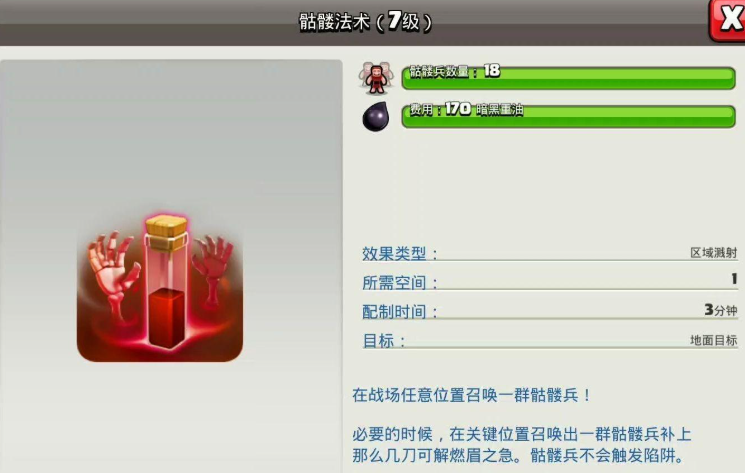745x473 pixels.
Task: Click the 必要的时候 description paragraph
Action: click(x=521, y=445)
